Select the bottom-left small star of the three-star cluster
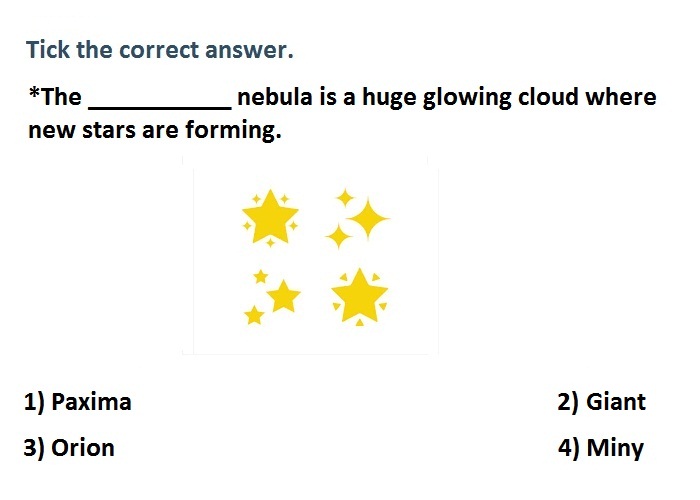 point(254,315)
